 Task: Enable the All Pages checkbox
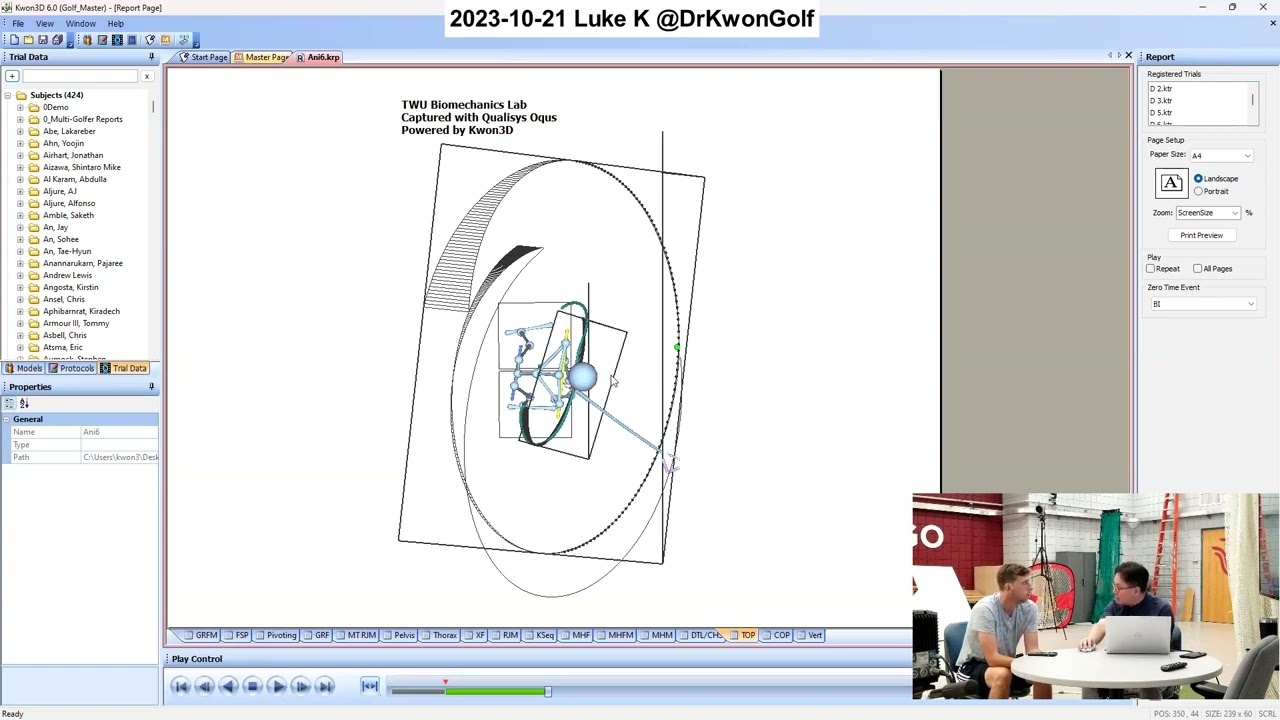click(1198, 269)
